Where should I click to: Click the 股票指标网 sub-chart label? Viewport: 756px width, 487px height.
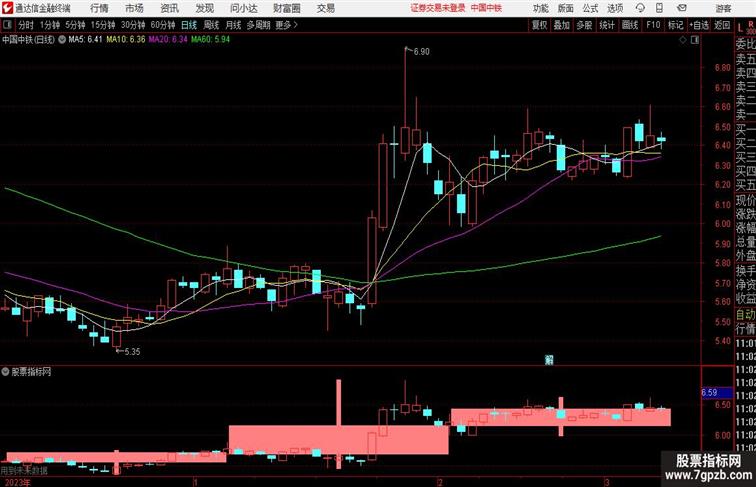(31, 372)
